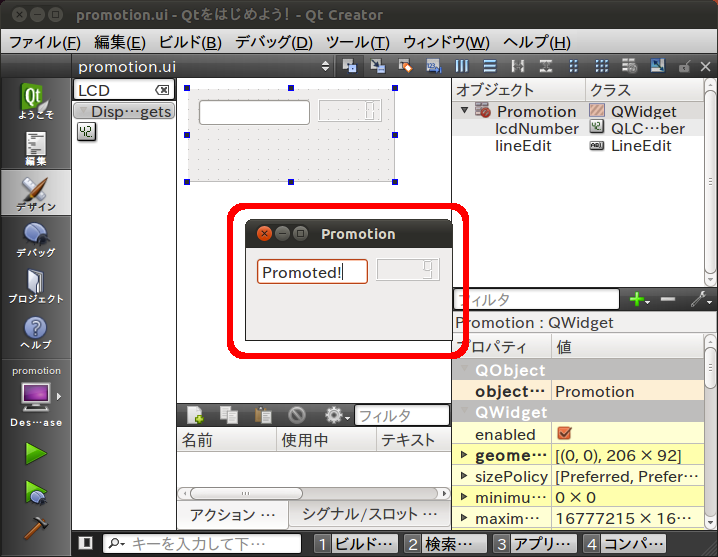This screenshot has width=718, height=557.
Task: Click the Run (green play) button
Action: (x=36, y=453)
